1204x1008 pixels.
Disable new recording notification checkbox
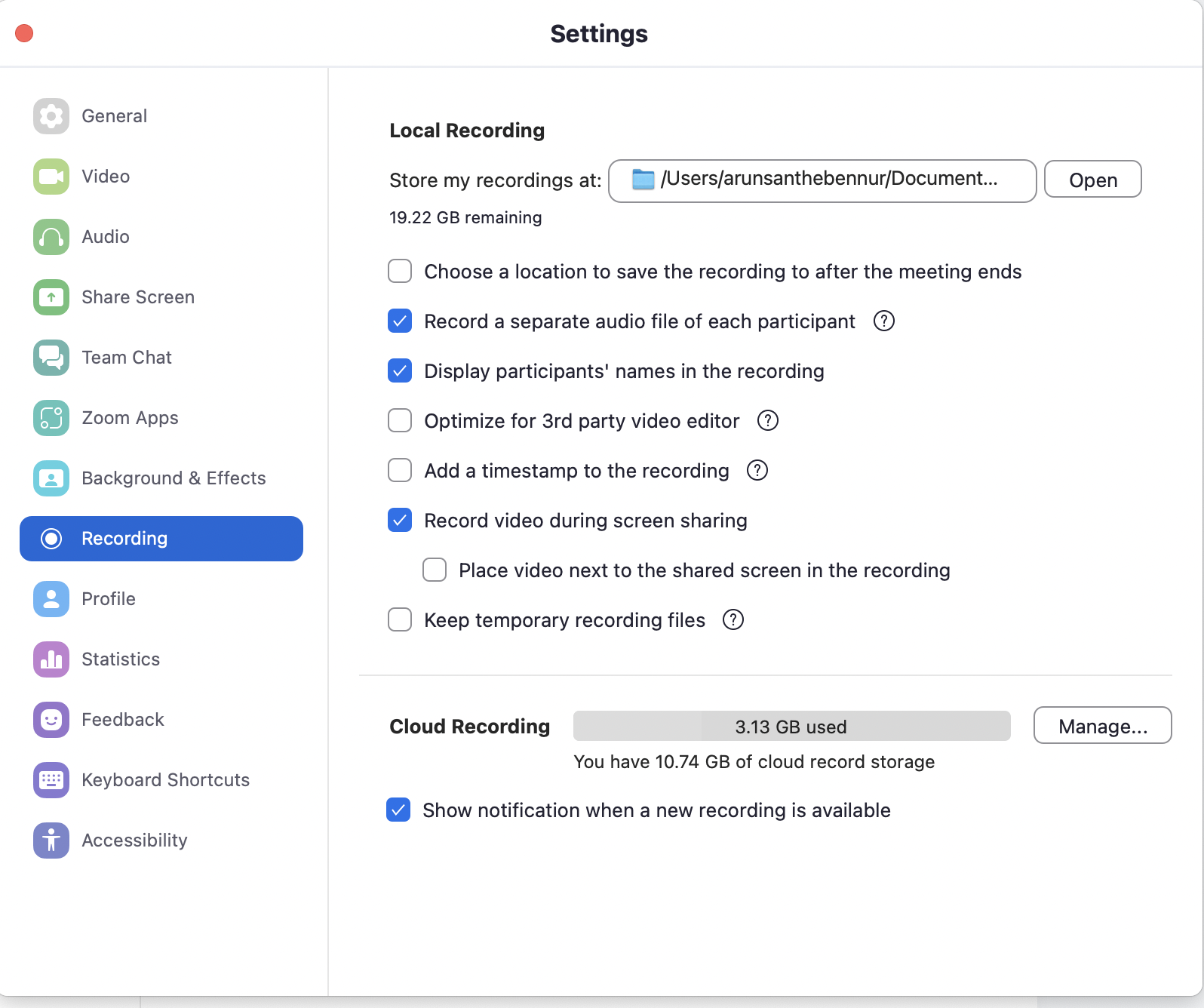click(x=398, y=810)
